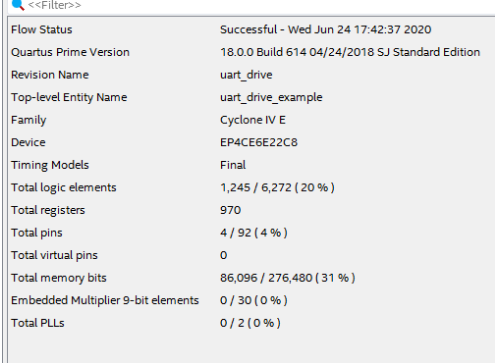Select the Revision Name row
Viewport: 496px width, 364px height.
pos(252,75)
